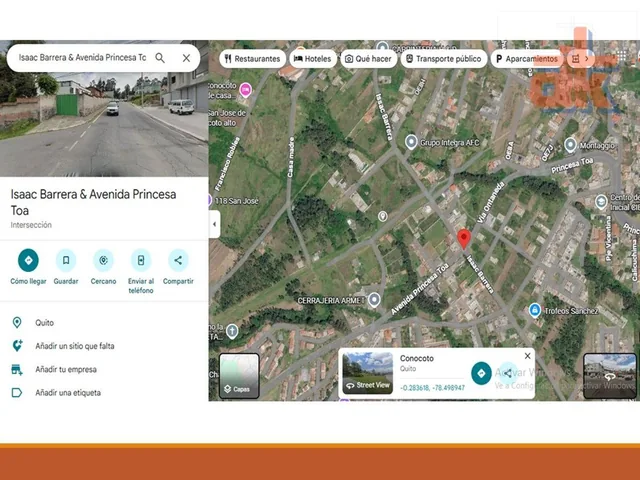Search nearby with Cercano icon

click(103, 260)
